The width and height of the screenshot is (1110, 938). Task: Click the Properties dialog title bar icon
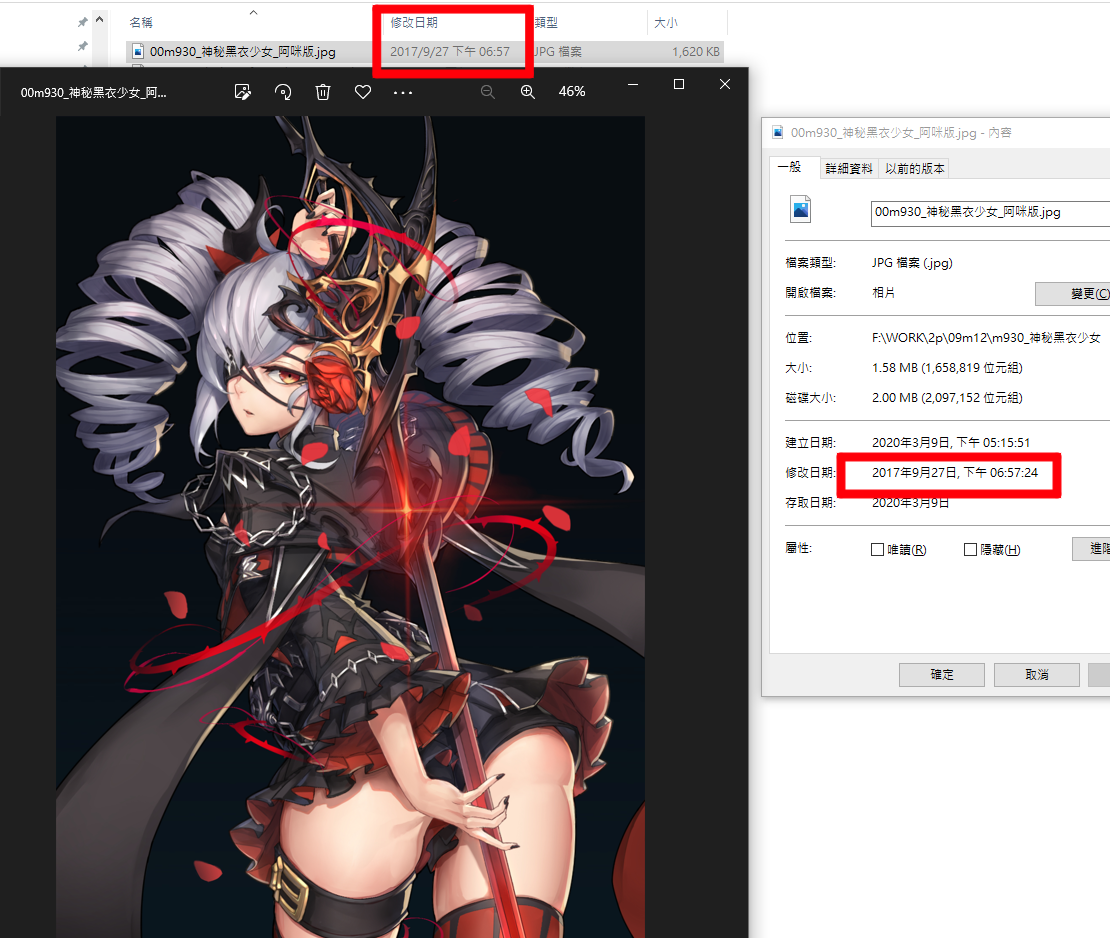[778, 132]
